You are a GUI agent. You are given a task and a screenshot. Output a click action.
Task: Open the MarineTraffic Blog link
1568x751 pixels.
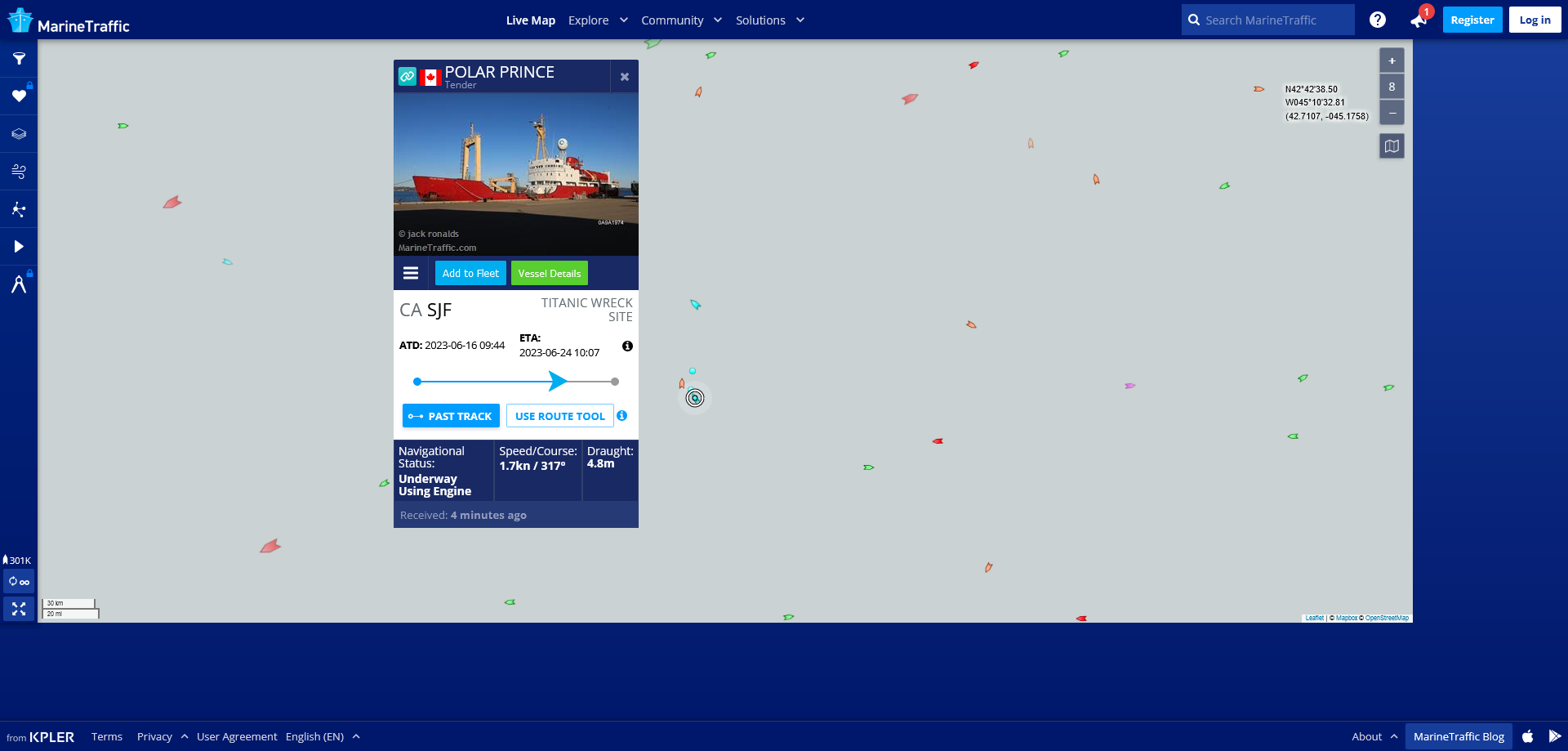(x=1459, y=736)
